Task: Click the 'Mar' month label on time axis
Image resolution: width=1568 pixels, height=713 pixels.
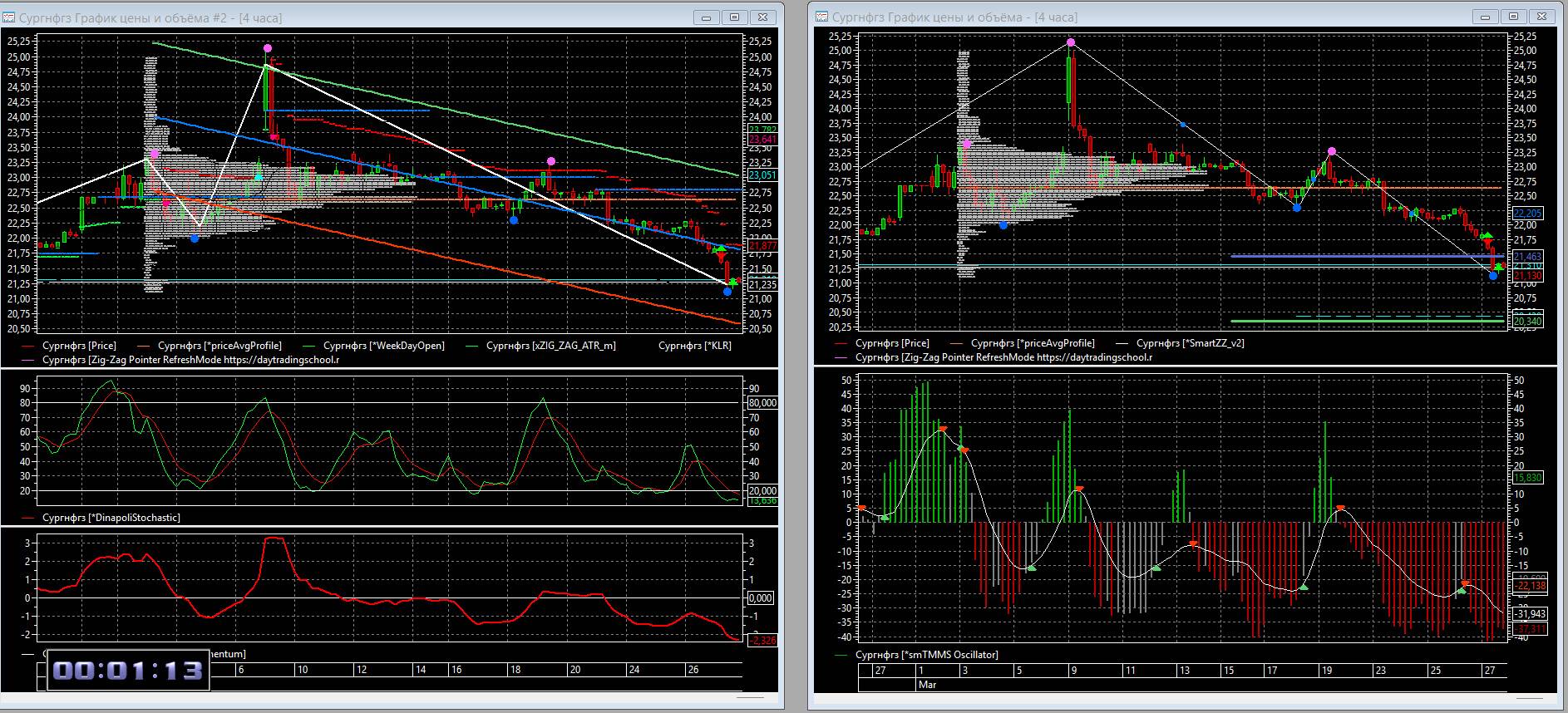Action: pyautogui.click(x=927, y=685)
